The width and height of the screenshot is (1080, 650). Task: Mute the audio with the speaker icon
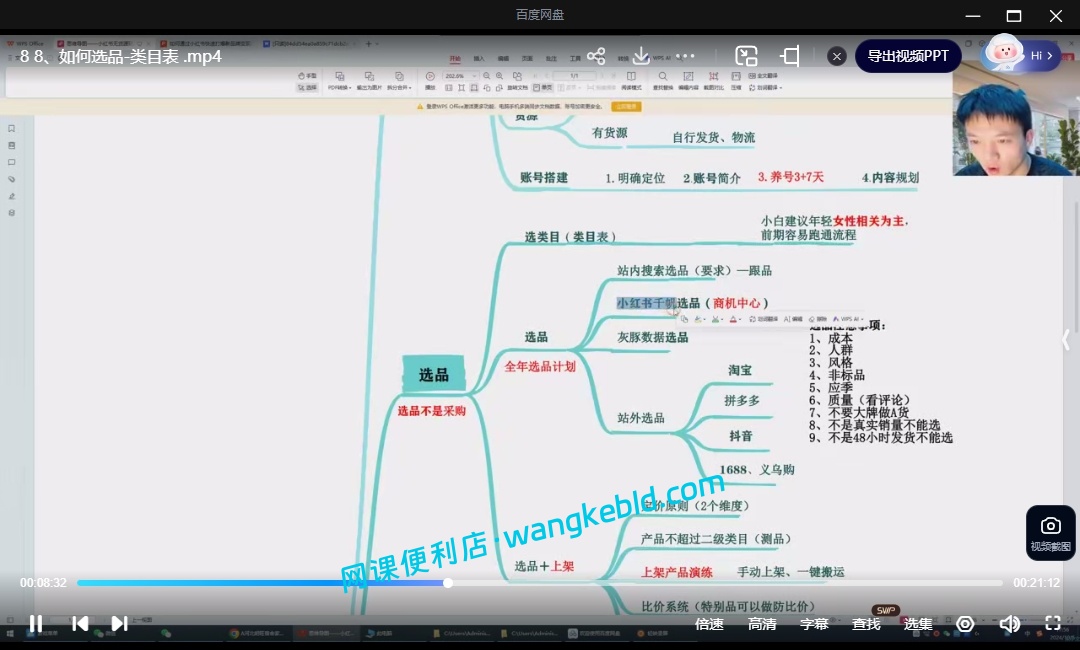tap(1010, 624)
